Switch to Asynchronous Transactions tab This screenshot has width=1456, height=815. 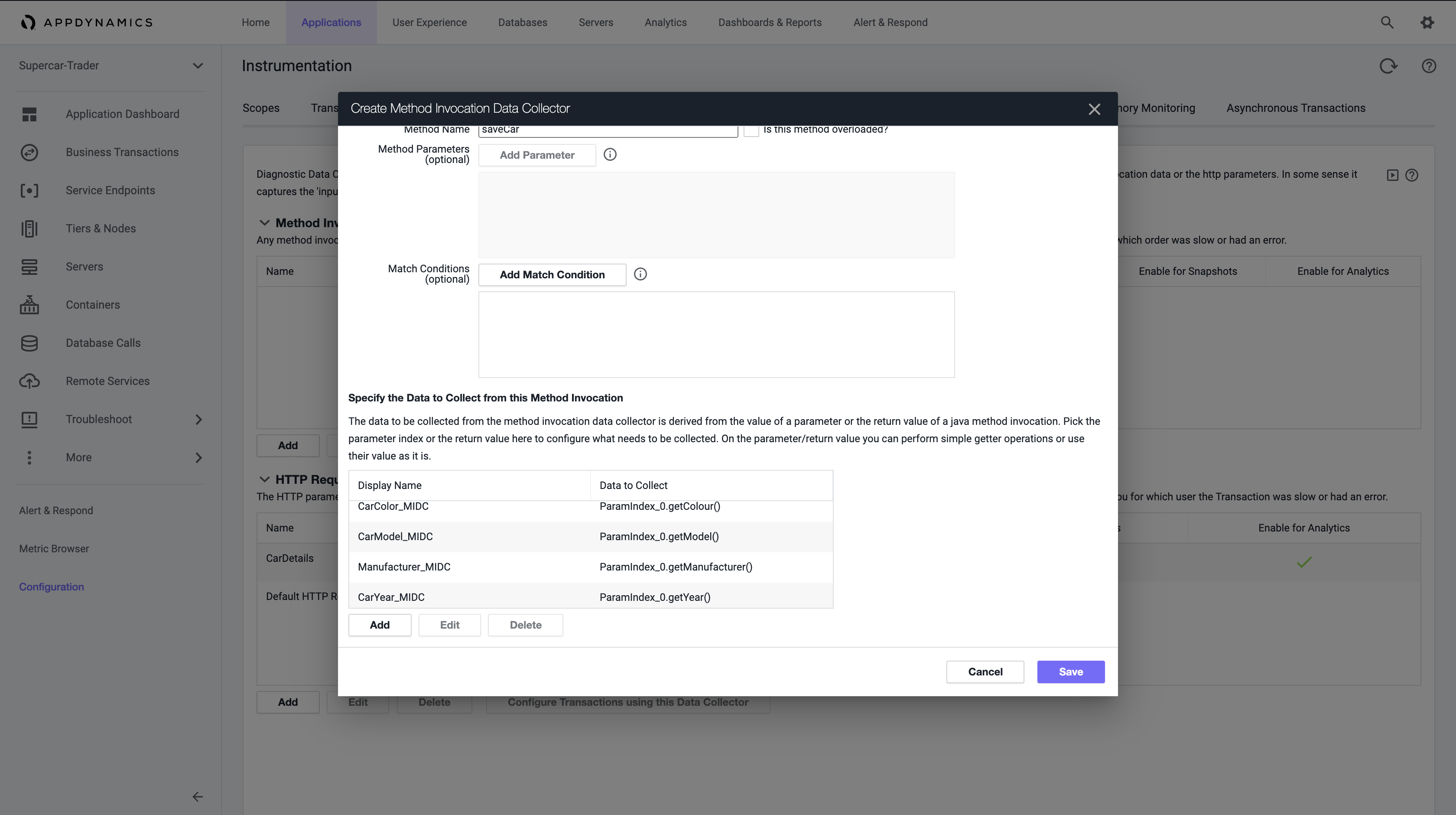tap(1296, 108)
